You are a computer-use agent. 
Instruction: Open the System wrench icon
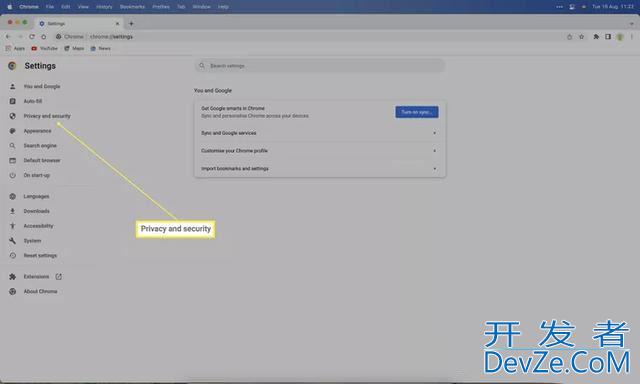(13, 241)
